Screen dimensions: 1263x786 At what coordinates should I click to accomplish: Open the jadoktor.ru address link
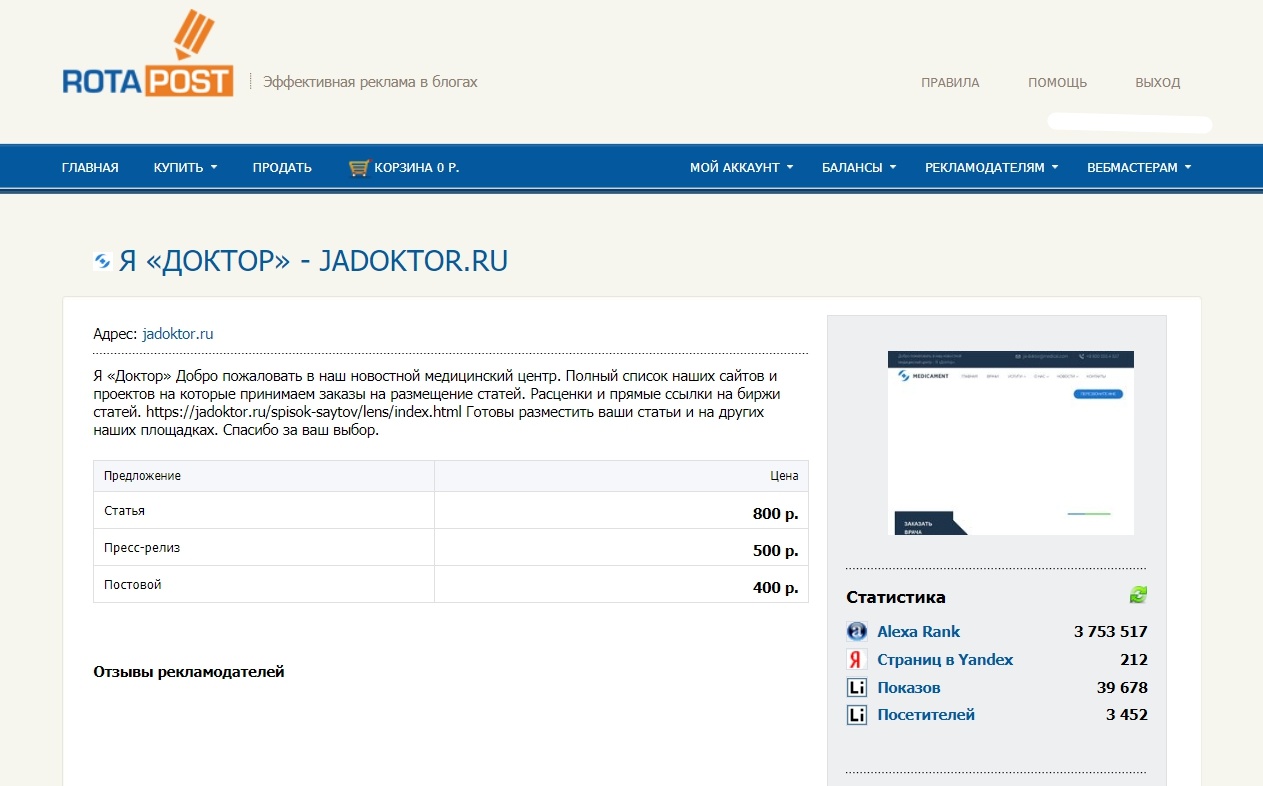[x=178, y=334]
